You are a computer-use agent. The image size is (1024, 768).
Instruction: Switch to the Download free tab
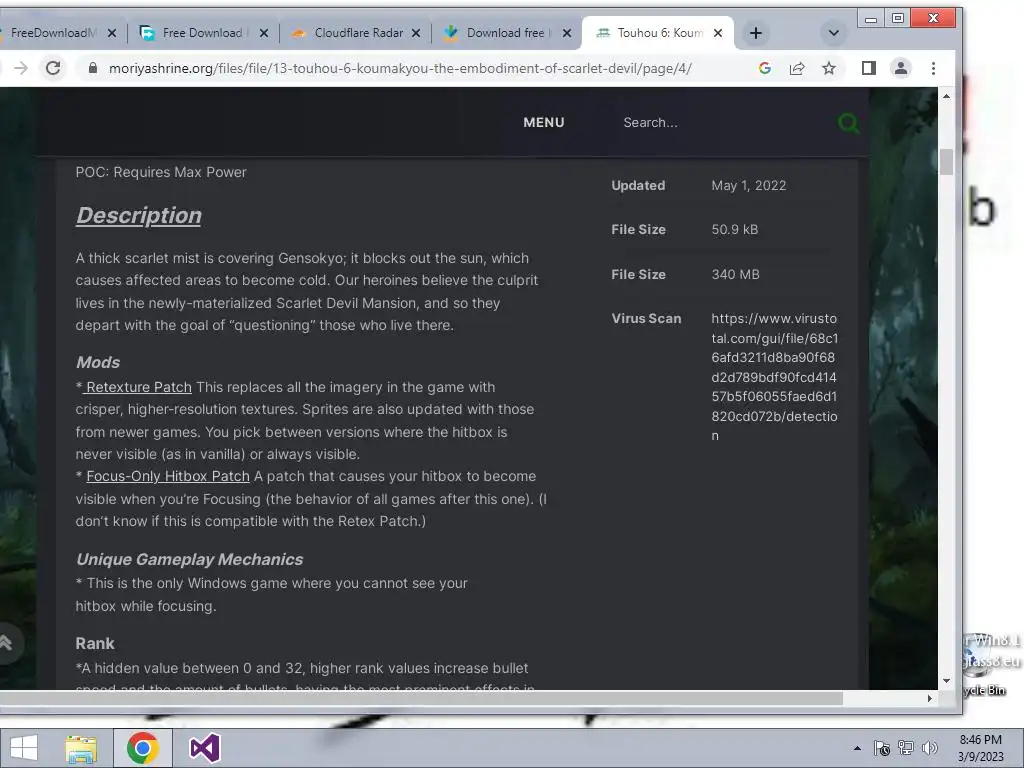click(507, 33)
